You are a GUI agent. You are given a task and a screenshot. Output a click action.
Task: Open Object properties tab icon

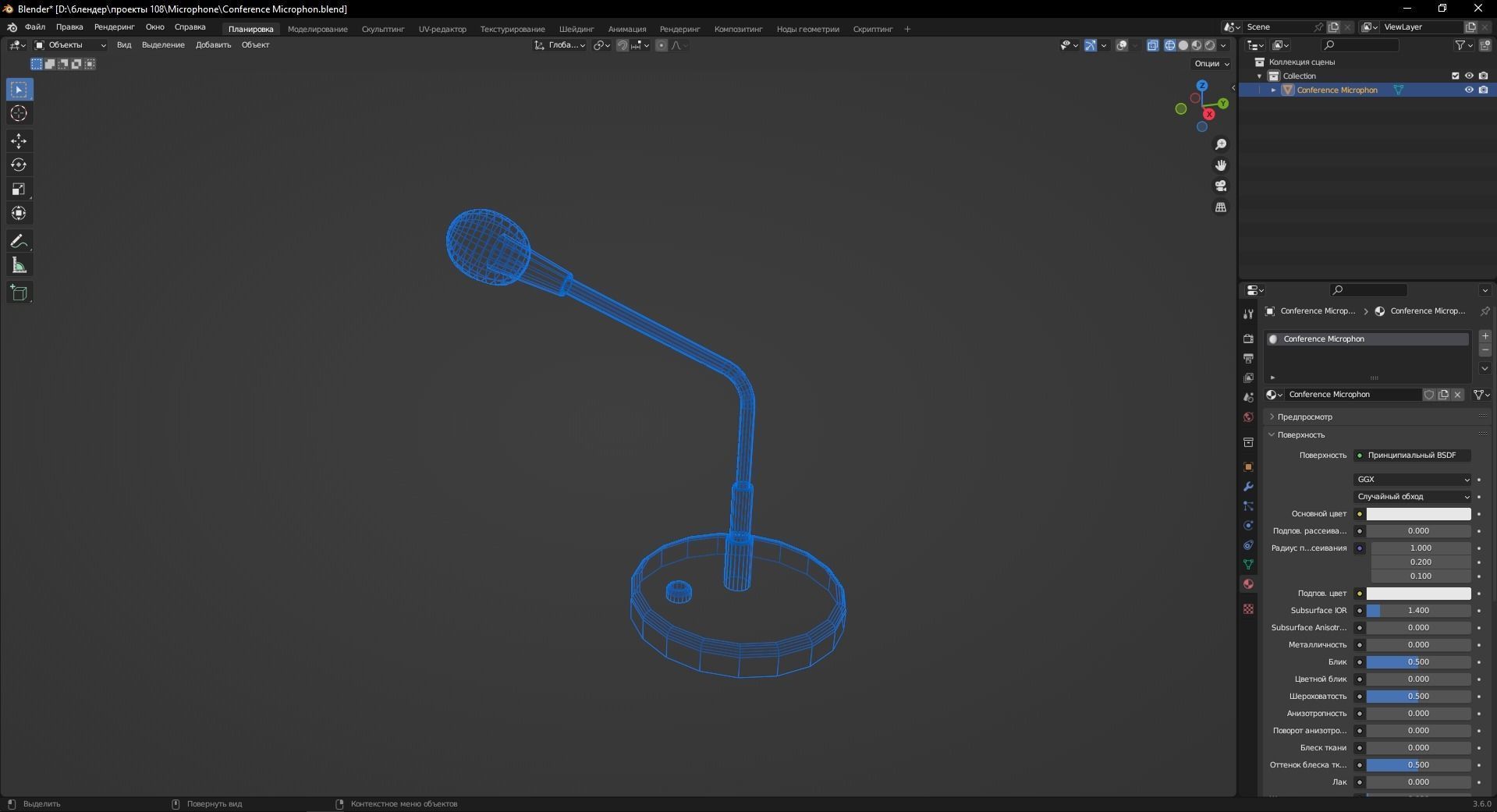pos(1248,467)
